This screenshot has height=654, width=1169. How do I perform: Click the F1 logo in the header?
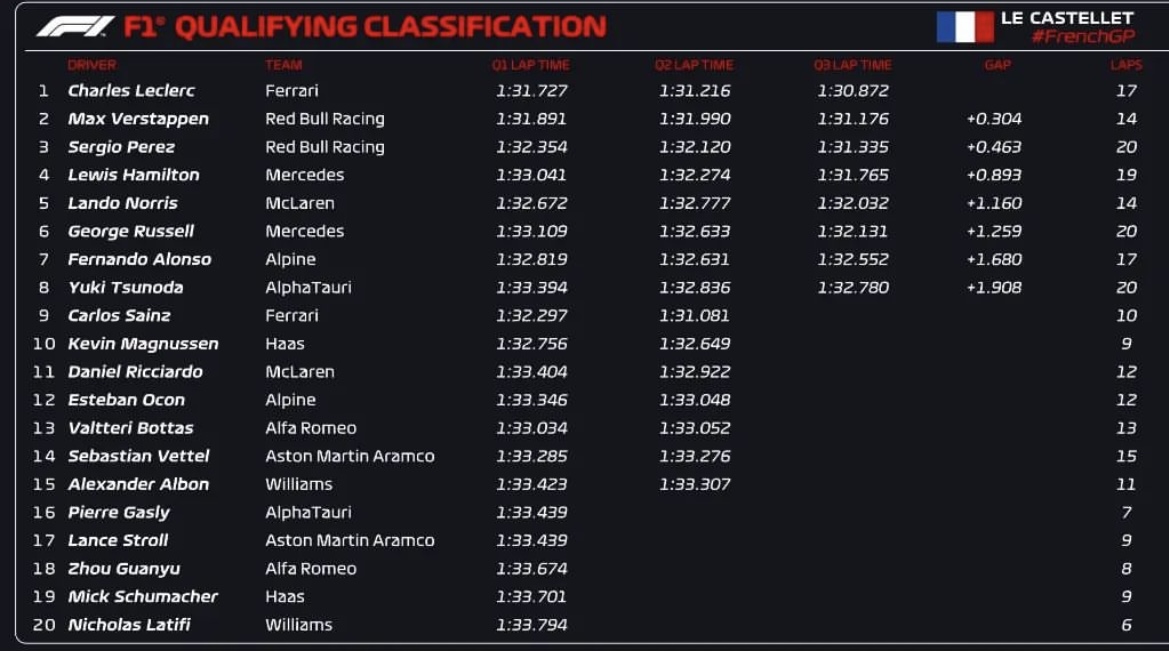pyautogui.click(x=75, y=27)
